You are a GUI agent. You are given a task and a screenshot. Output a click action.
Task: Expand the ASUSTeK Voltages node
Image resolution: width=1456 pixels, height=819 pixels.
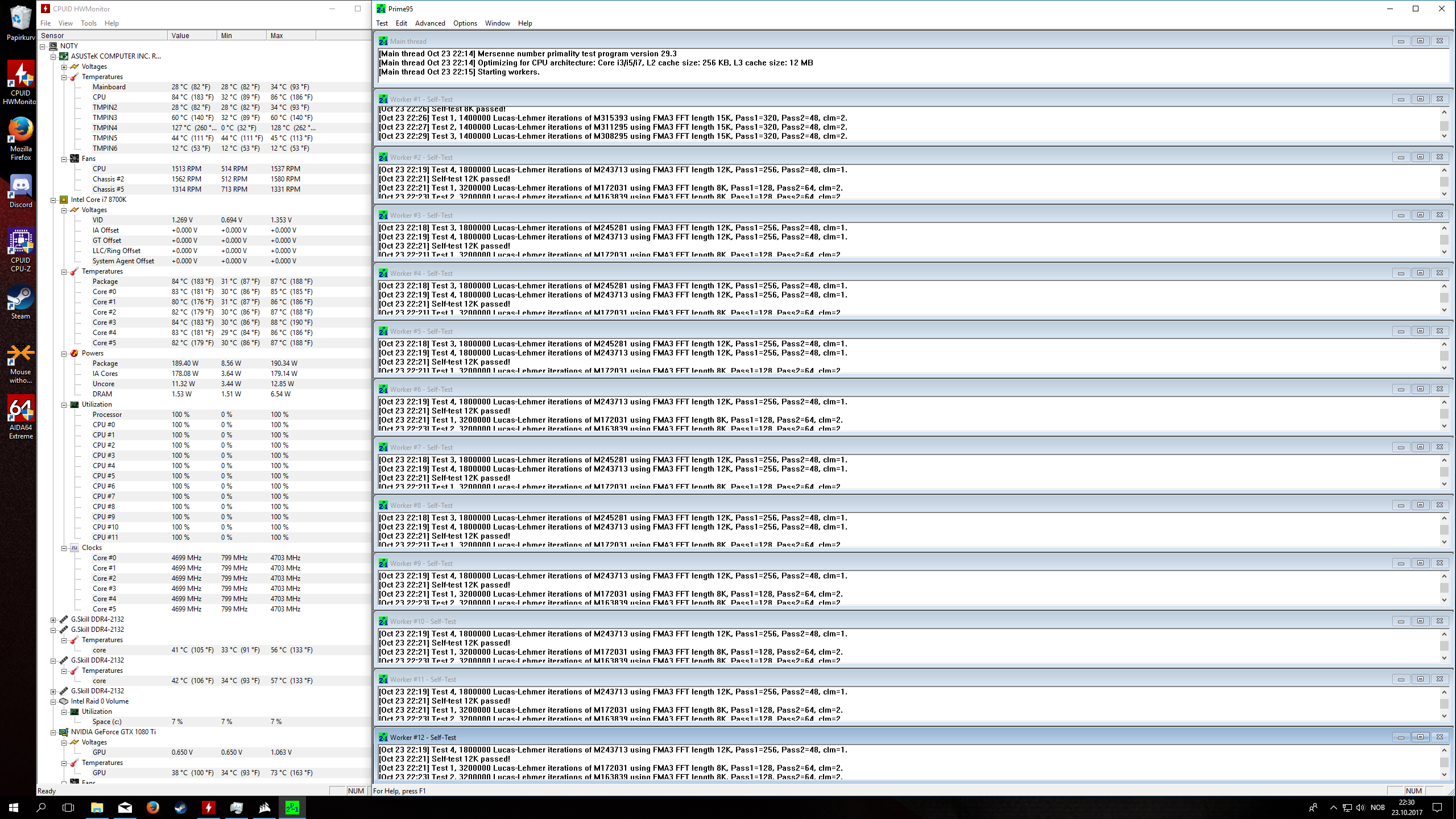[x=64, y=67]
